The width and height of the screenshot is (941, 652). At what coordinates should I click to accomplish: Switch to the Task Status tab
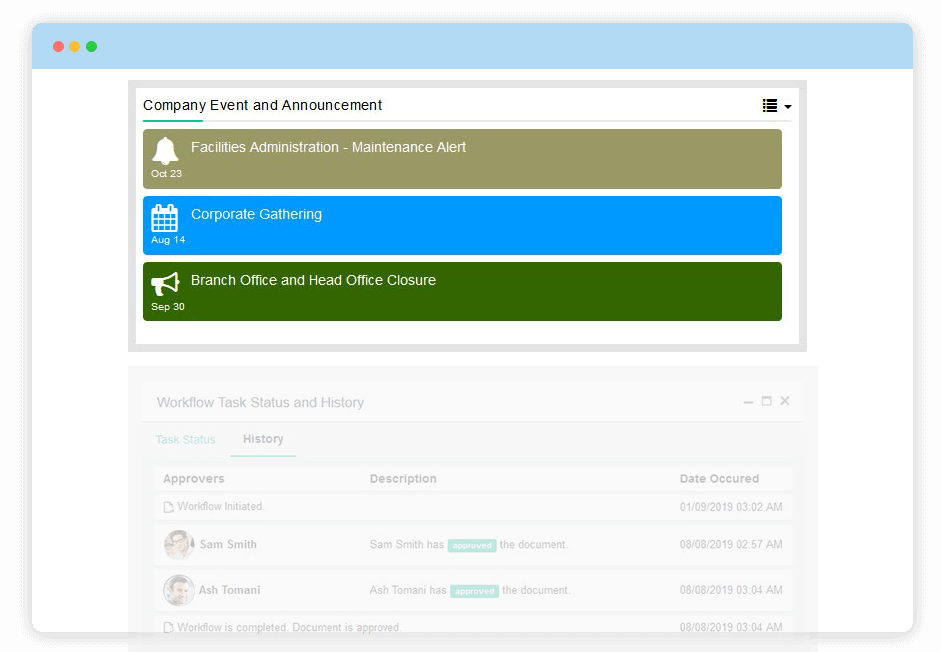(185, 440)
